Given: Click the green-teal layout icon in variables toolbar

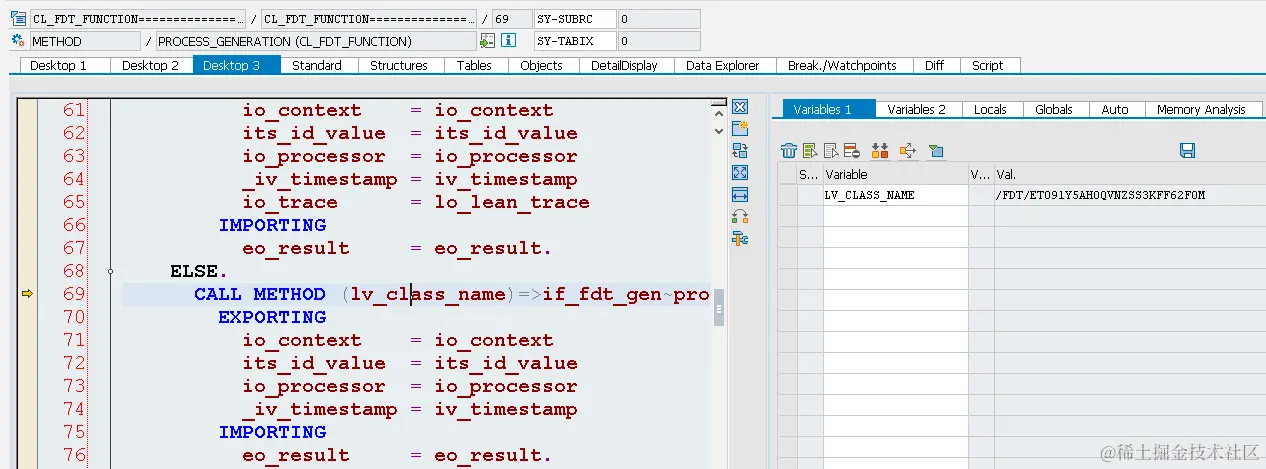Looking at the screenshot, I should point(936,151).
